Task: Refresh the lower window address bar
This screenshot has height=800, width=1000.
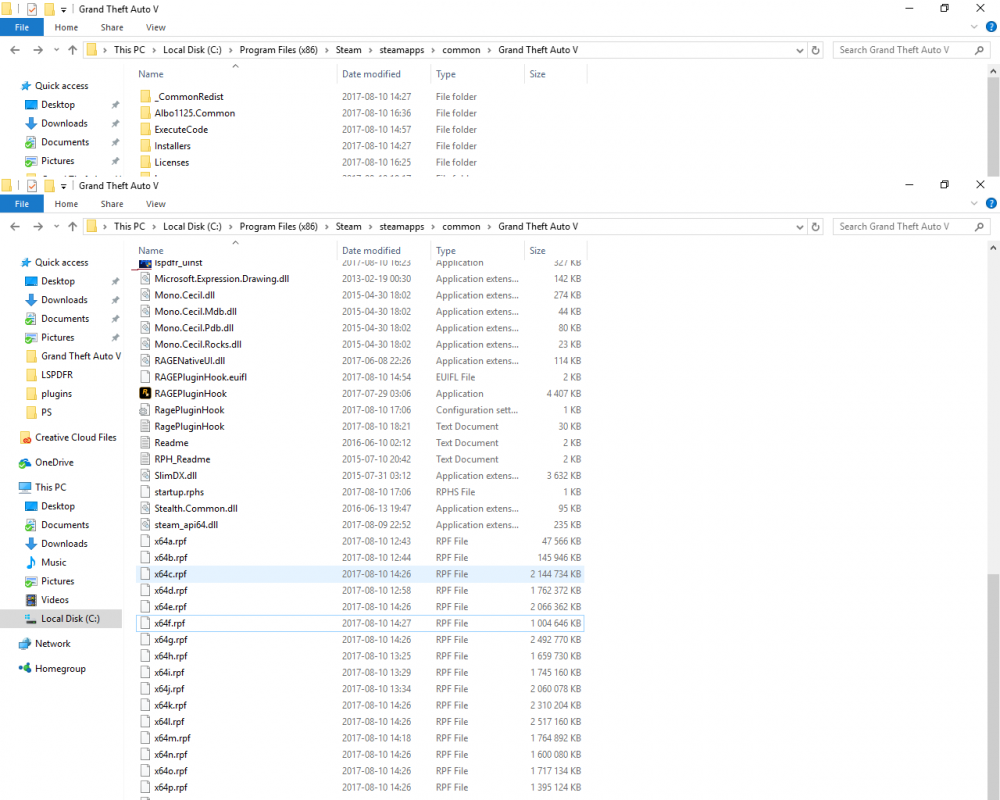Action: click(816, 226)
